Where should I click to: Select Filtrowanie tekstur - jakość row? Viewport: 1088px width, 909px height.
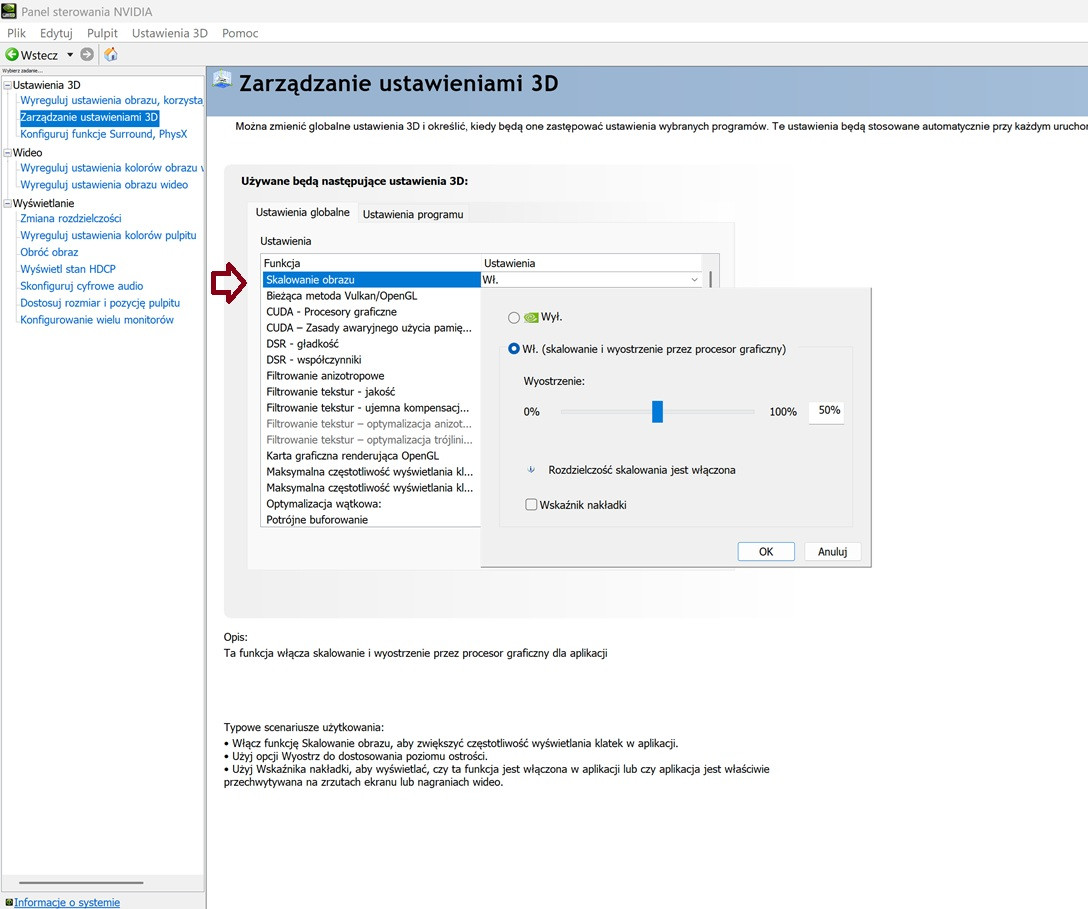click(371, 391)
